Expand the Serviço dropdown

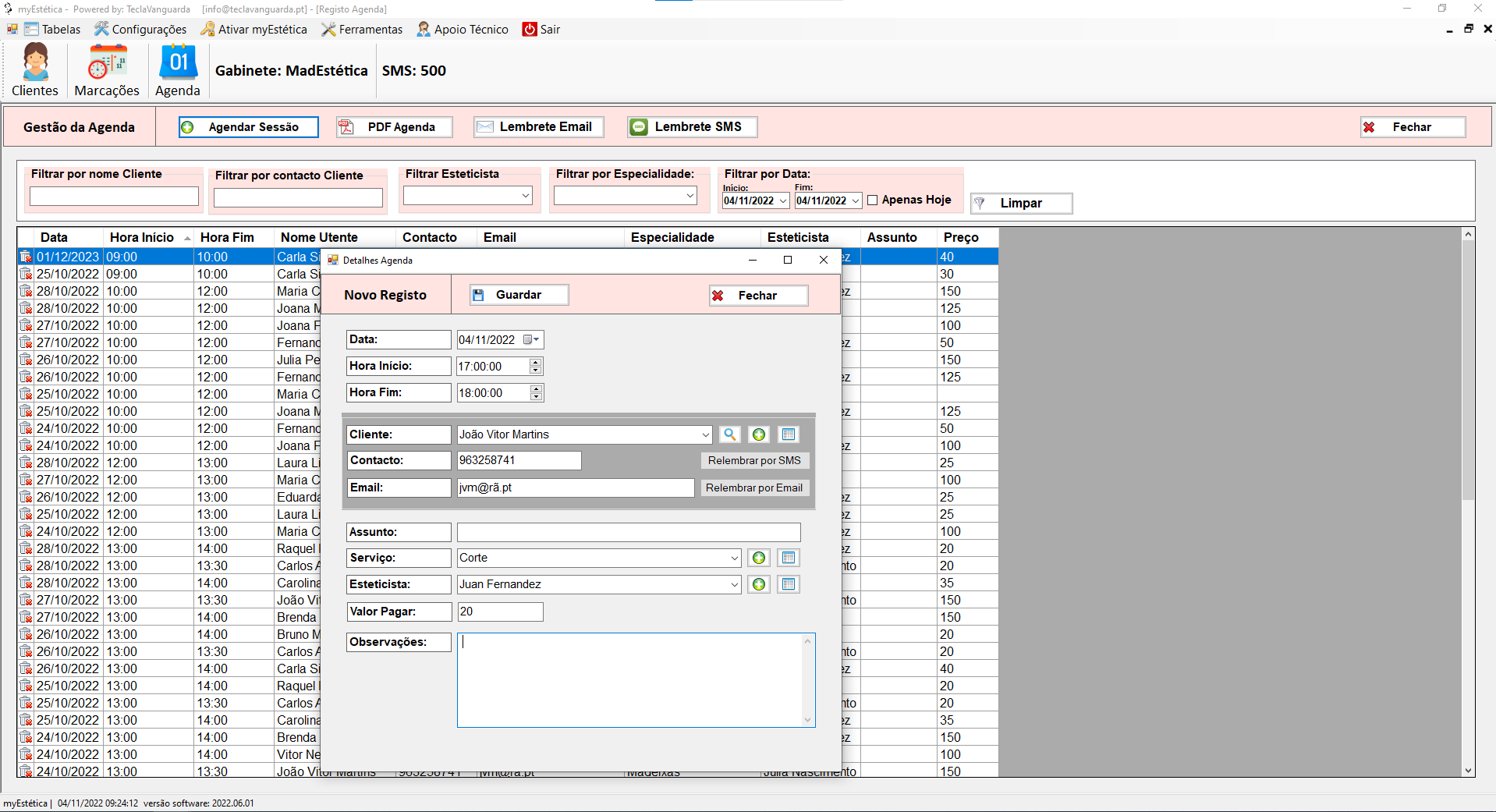click(734, 558)
